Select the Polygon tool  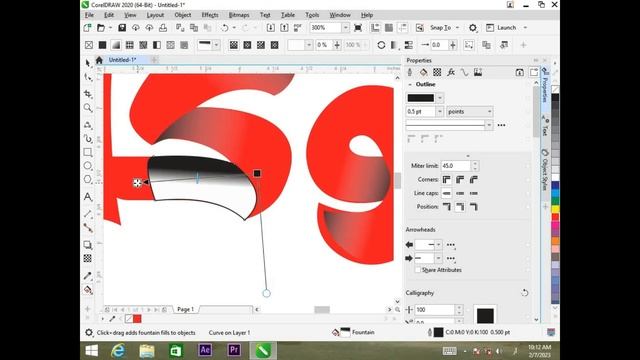click(x=88, y=180)
